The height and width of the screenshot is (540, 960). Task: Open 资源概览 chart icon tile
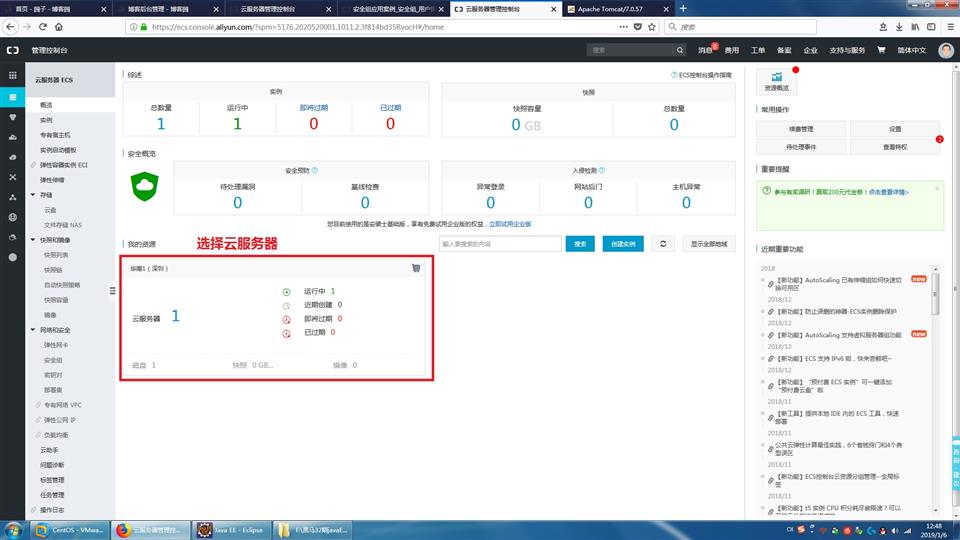(776, 81)
